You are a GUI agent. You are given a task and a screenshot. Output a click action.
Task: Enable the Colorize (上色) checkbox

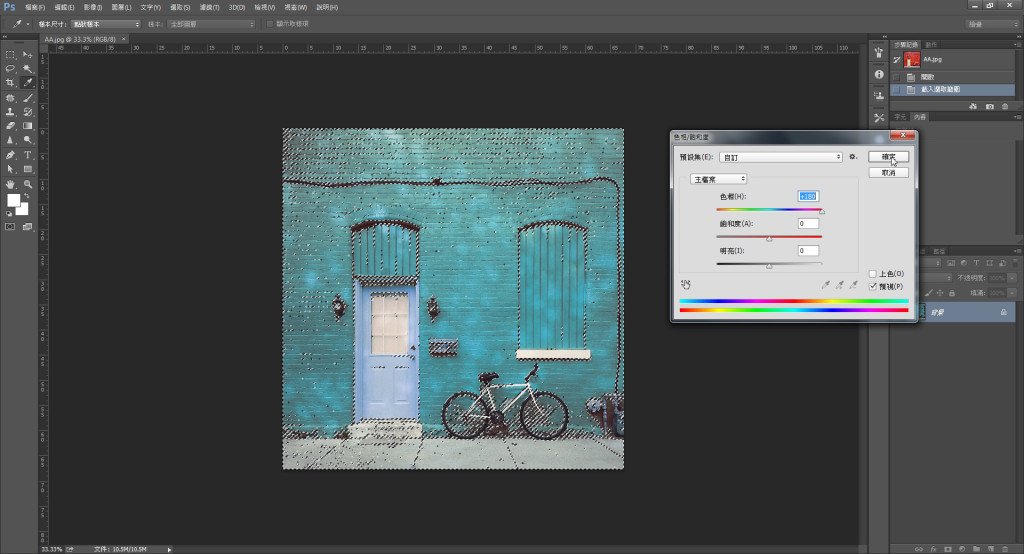873,273
